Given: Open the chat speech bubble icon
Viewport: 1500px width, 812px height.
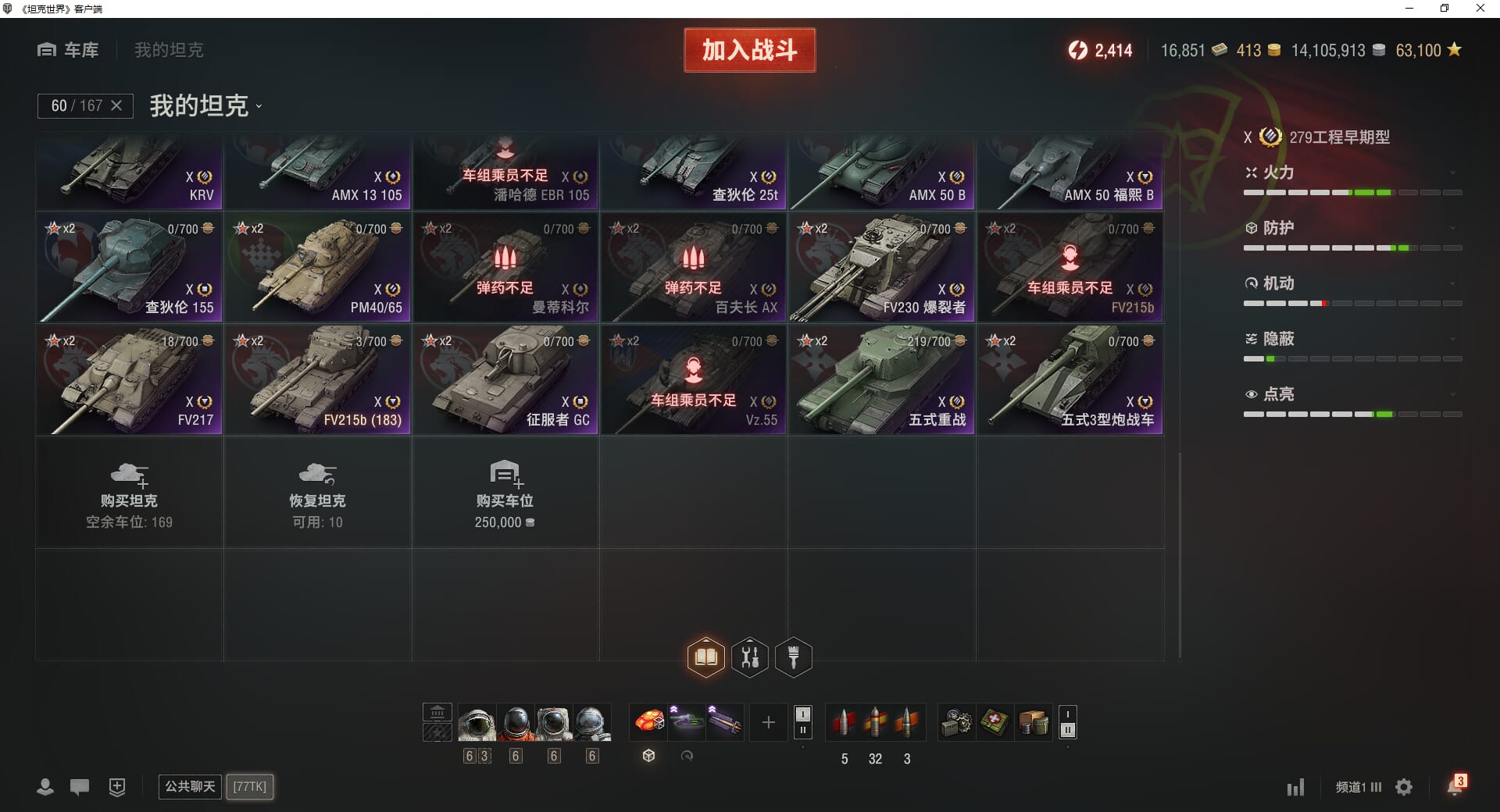Looking at the screenshot, I should [80, 787].
